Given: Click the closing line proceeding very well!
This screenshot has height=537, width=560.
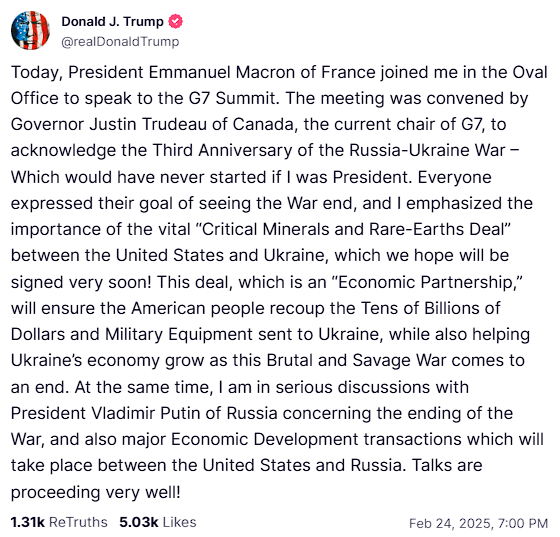Looking at the screenshot, I should coord(96,492).
